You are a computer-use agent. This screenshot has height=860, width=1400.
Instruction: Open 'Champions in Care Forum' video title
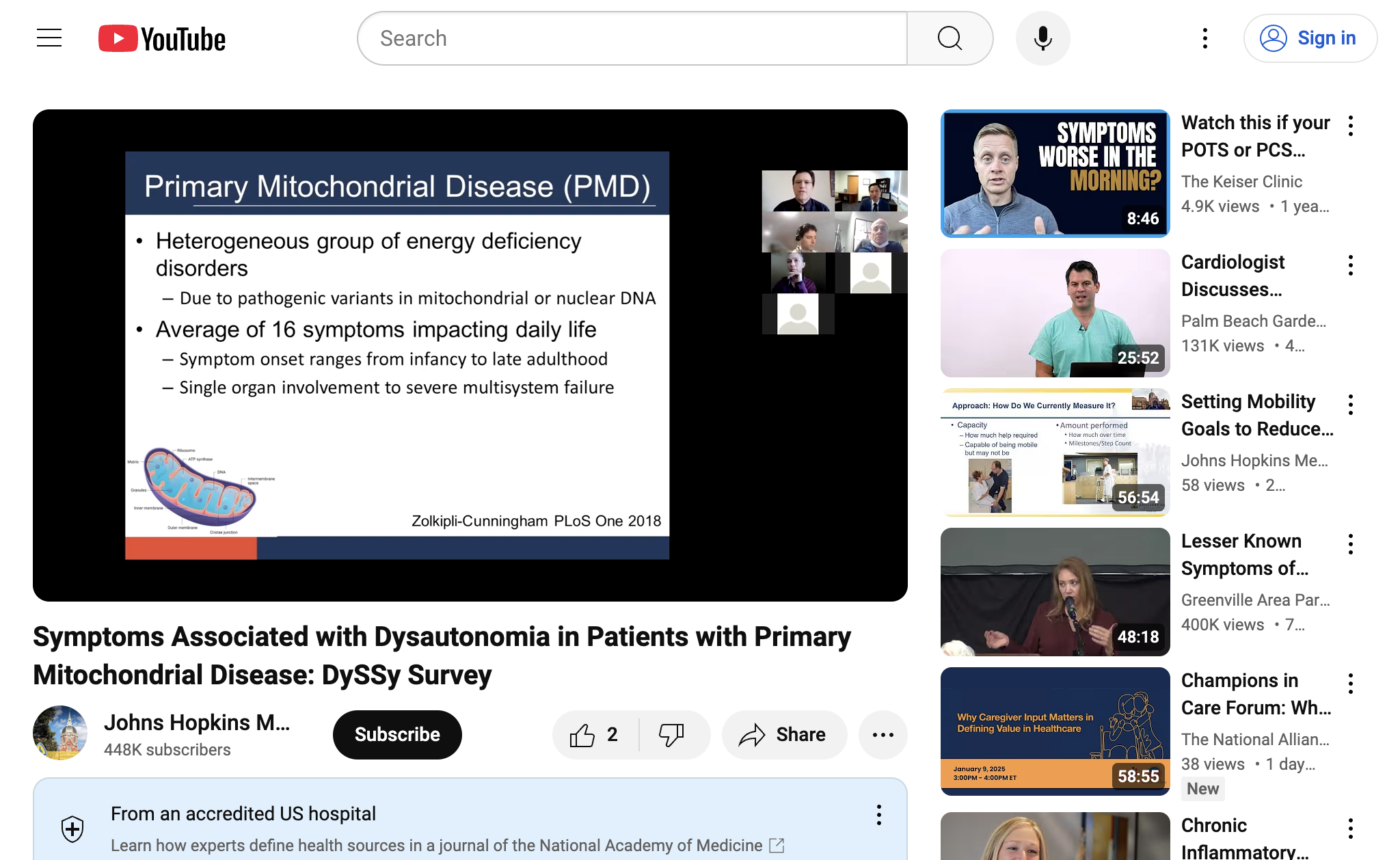1256,694
